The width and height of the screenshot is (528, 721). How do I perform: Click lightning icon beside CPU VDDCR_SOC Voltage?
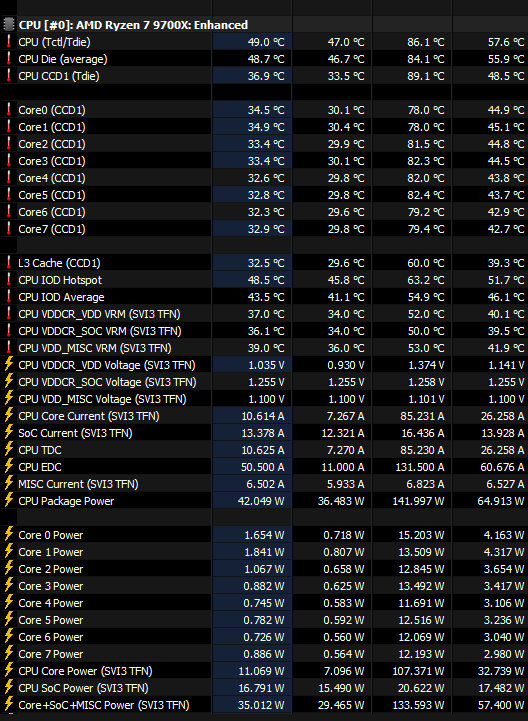pyautogui.click(x=9, y=382)
